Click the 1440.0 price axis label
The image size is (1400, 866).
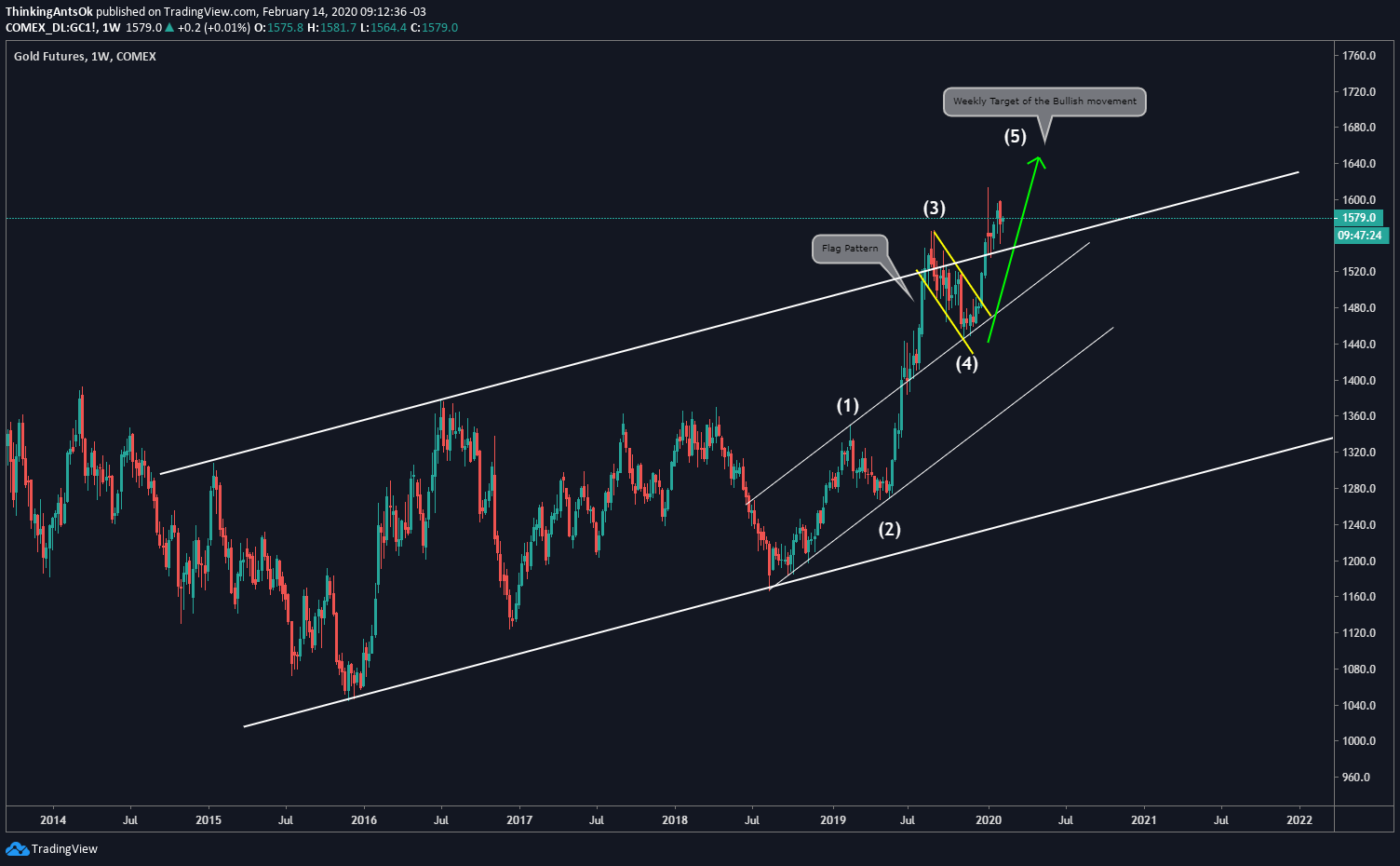[1359, 345]
